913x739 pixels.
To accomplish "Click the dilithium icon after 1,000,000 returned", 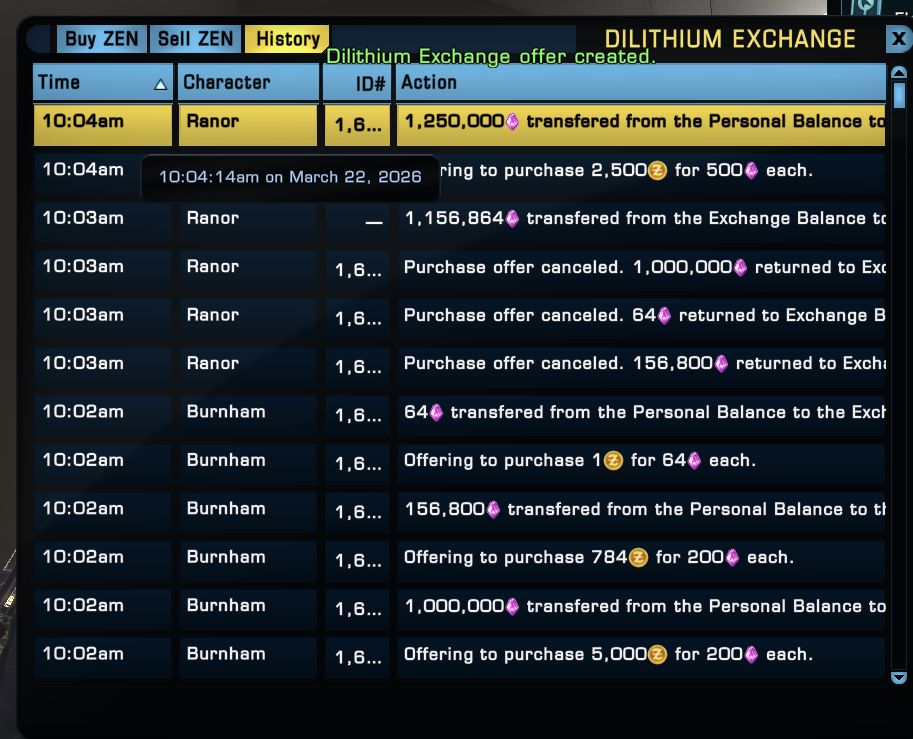I will click(740, 267).
